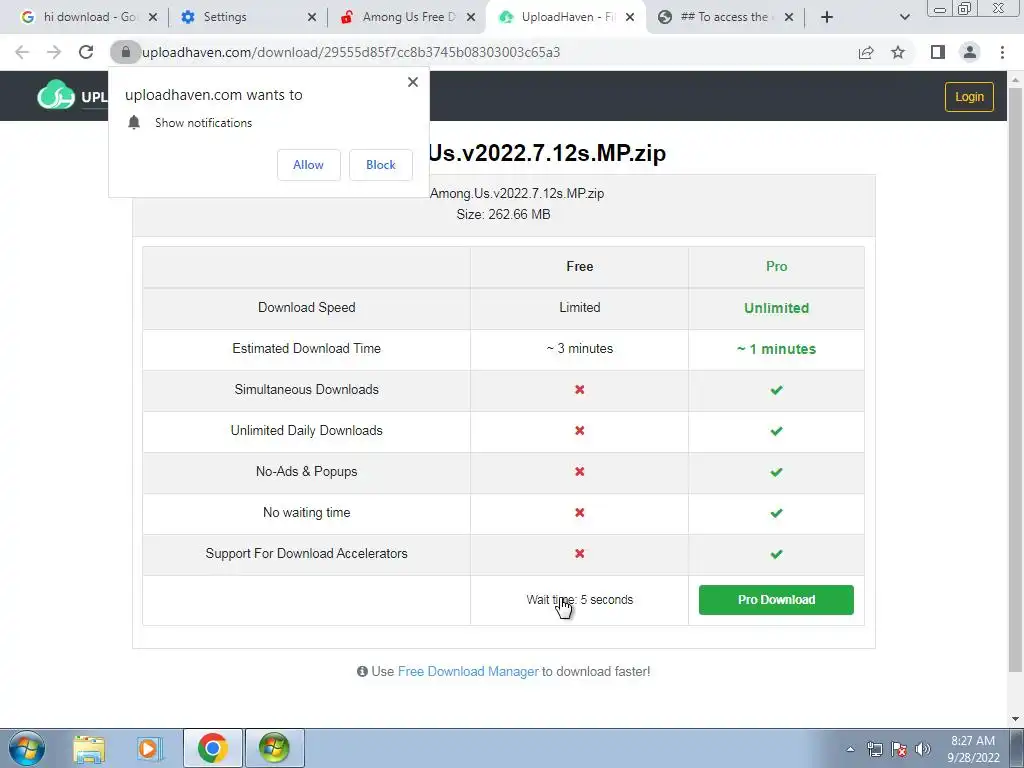Close the 'hi download' Google tab

pyautogui.click(x=153, y=17)
